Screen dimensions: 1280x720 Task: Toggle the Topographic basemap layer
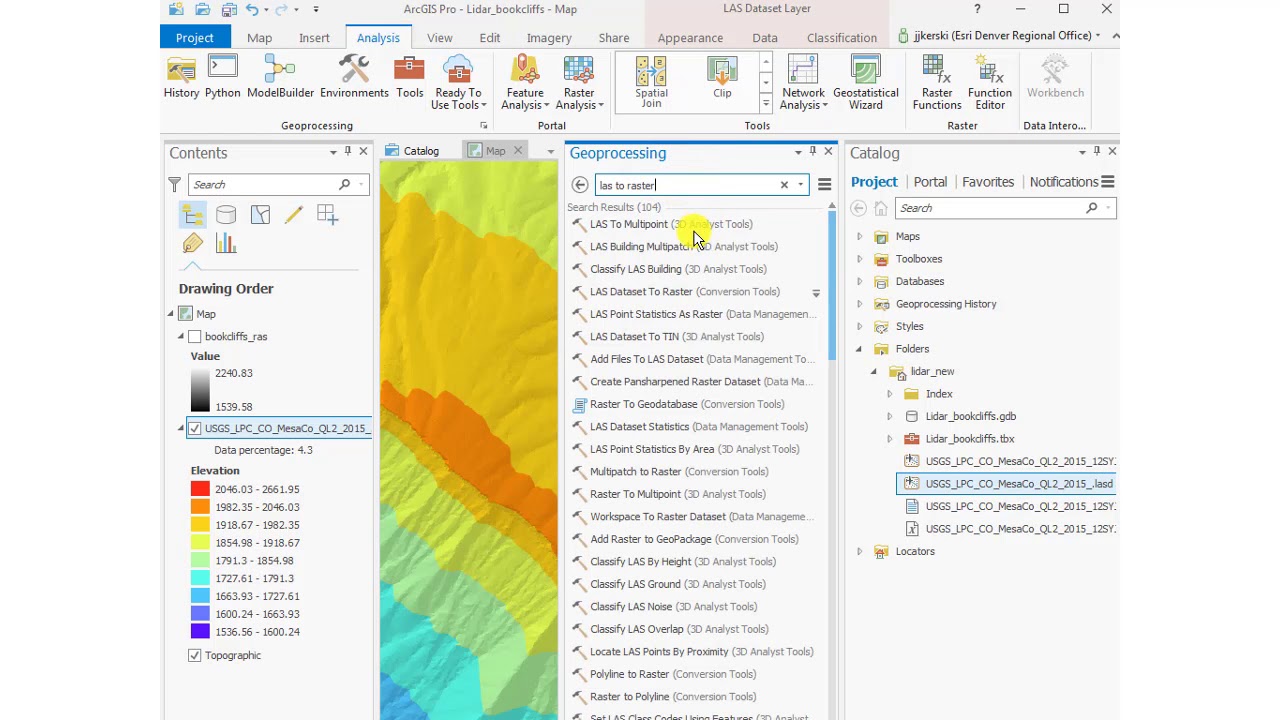point(195,655)
